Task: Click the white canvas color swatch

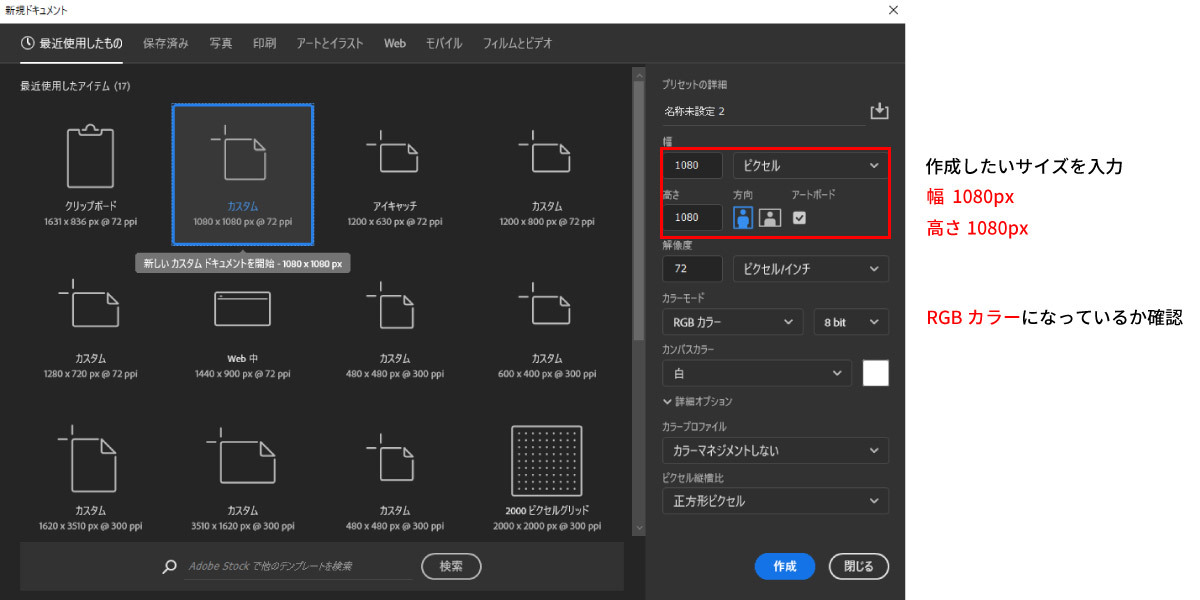Action: point(876,373)
